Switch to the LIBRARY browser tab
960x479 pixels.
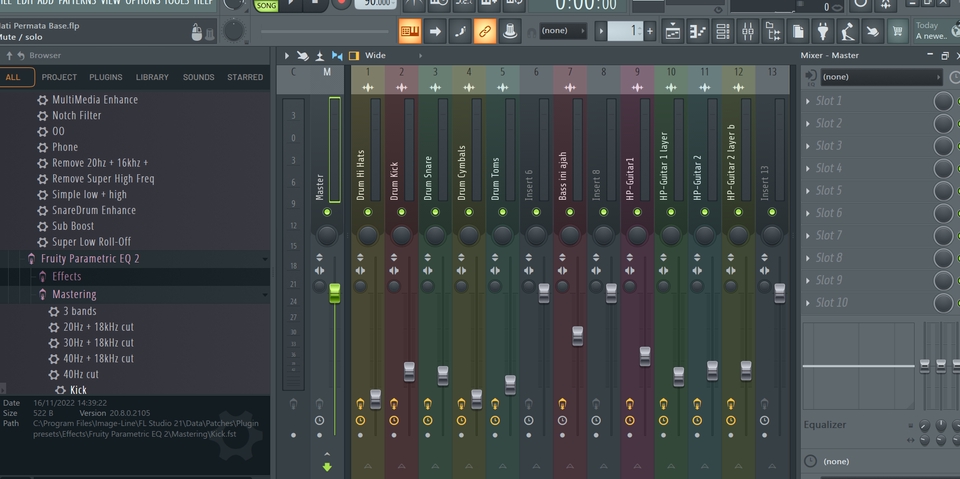click(152, 77)
